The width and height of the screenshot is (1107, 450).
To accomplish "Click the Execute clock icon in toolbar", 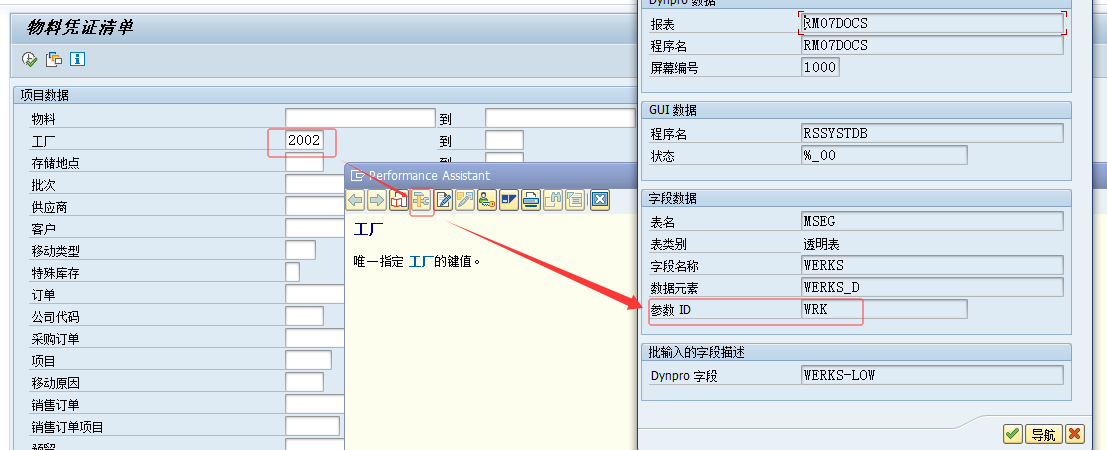I will point(29,59).
